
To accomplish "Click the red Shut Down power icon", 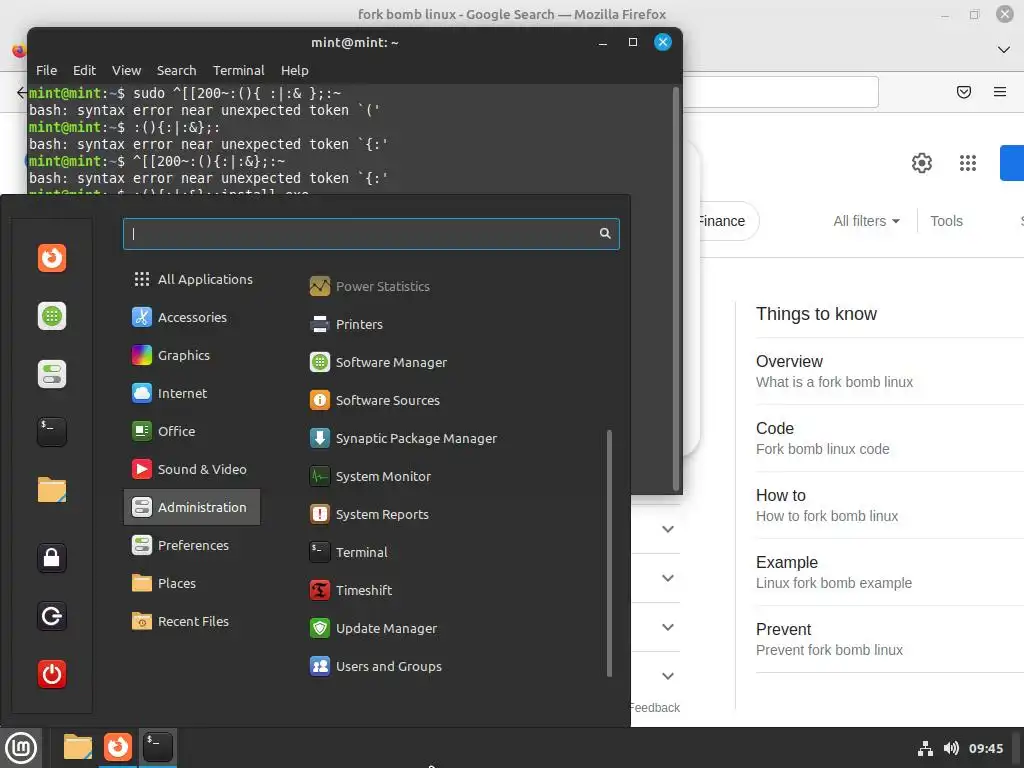I will [52, 674].
